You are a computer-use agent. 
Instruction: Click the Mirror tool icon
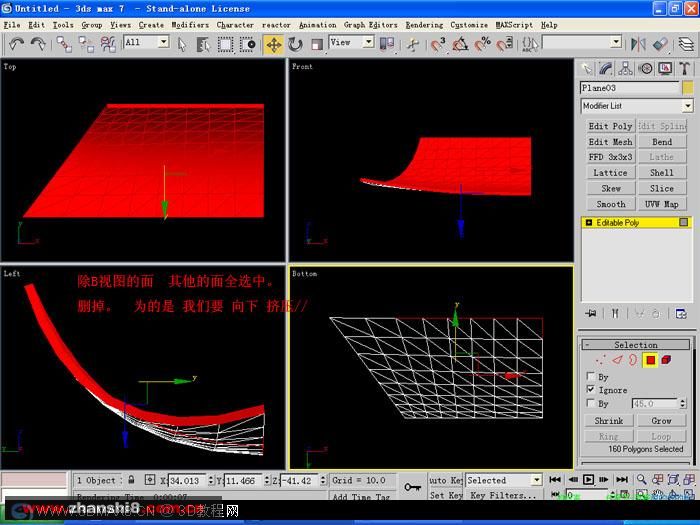[x=638, y=44]
